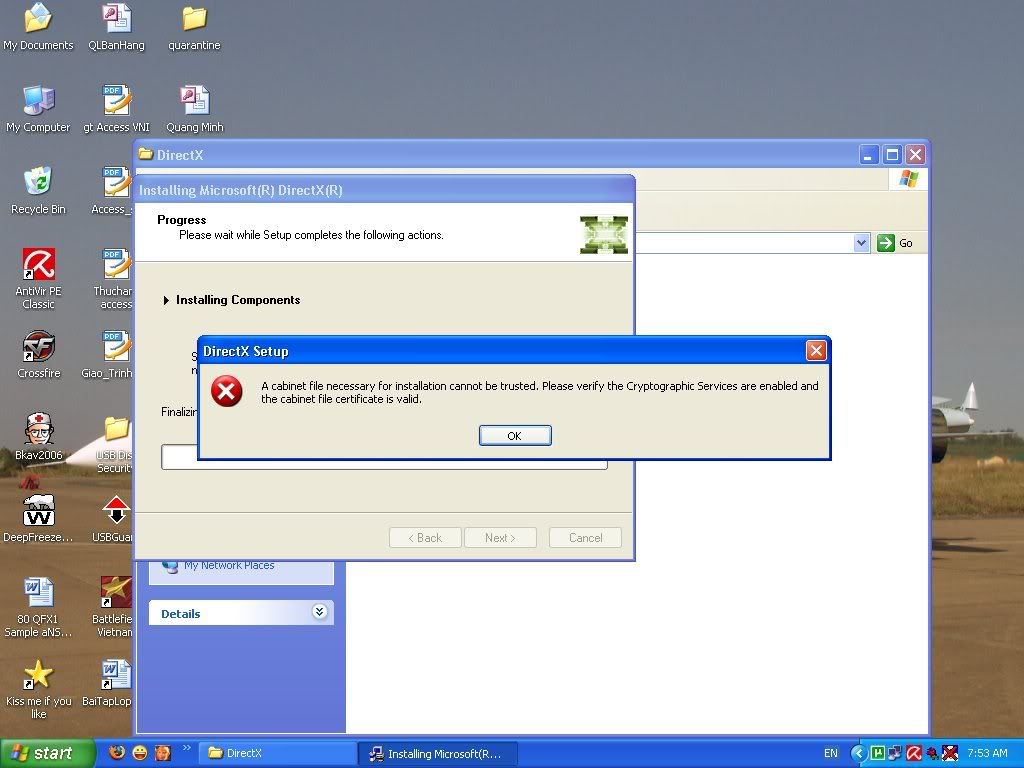1024x768 pixels.
Task: Click the EN language indicator
Action: click(x=830, y=753)
